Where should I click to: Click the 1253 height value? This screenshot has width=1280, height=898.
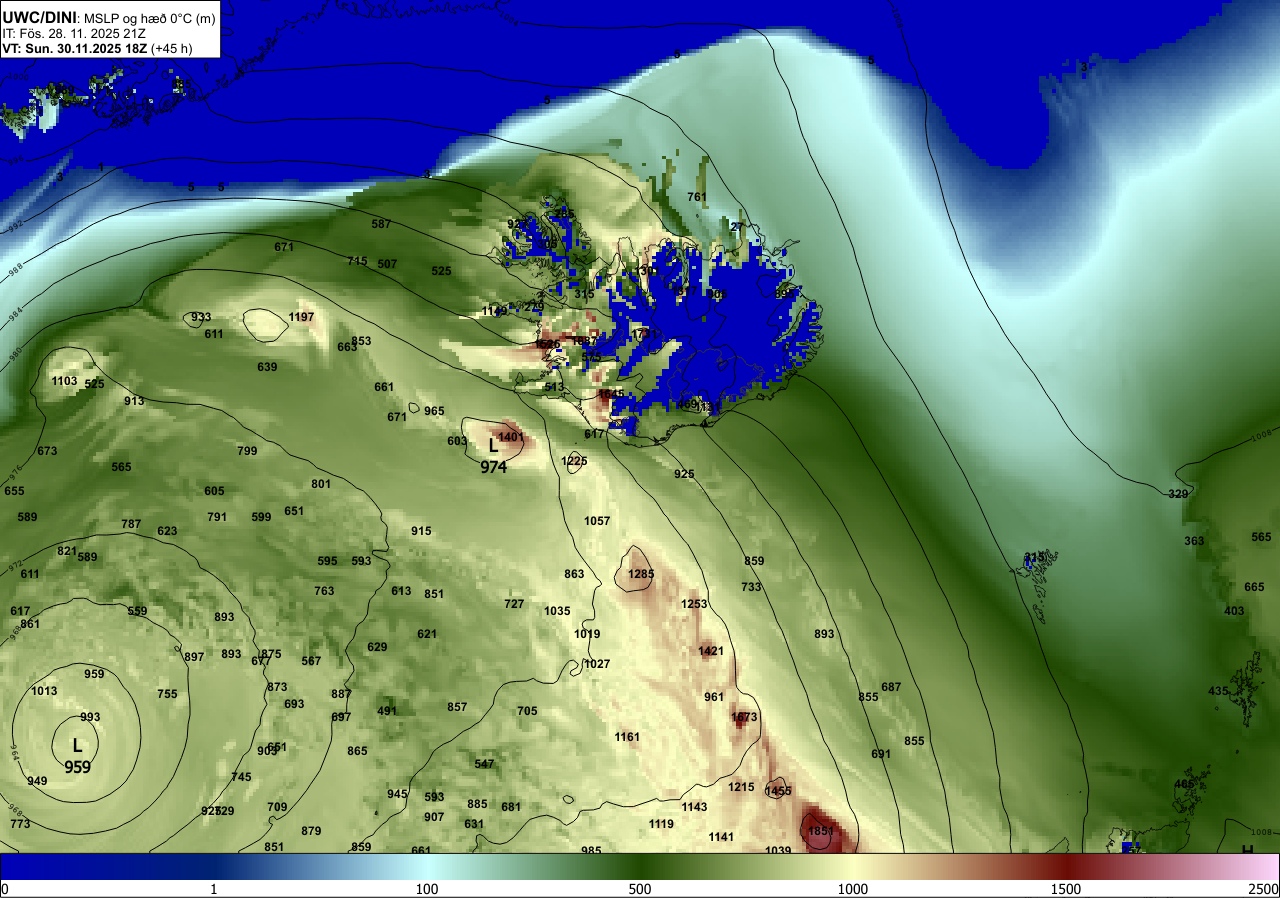point(694,604)
